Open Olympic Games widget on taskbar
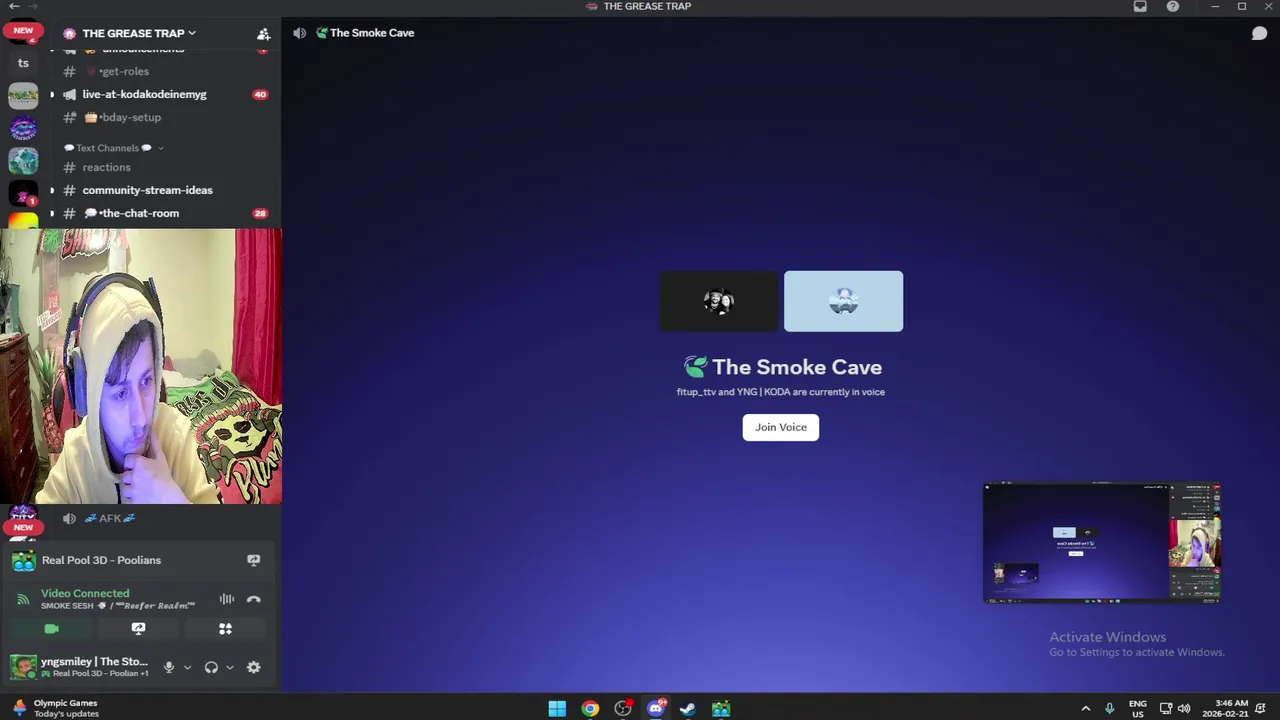 [56, 708]
